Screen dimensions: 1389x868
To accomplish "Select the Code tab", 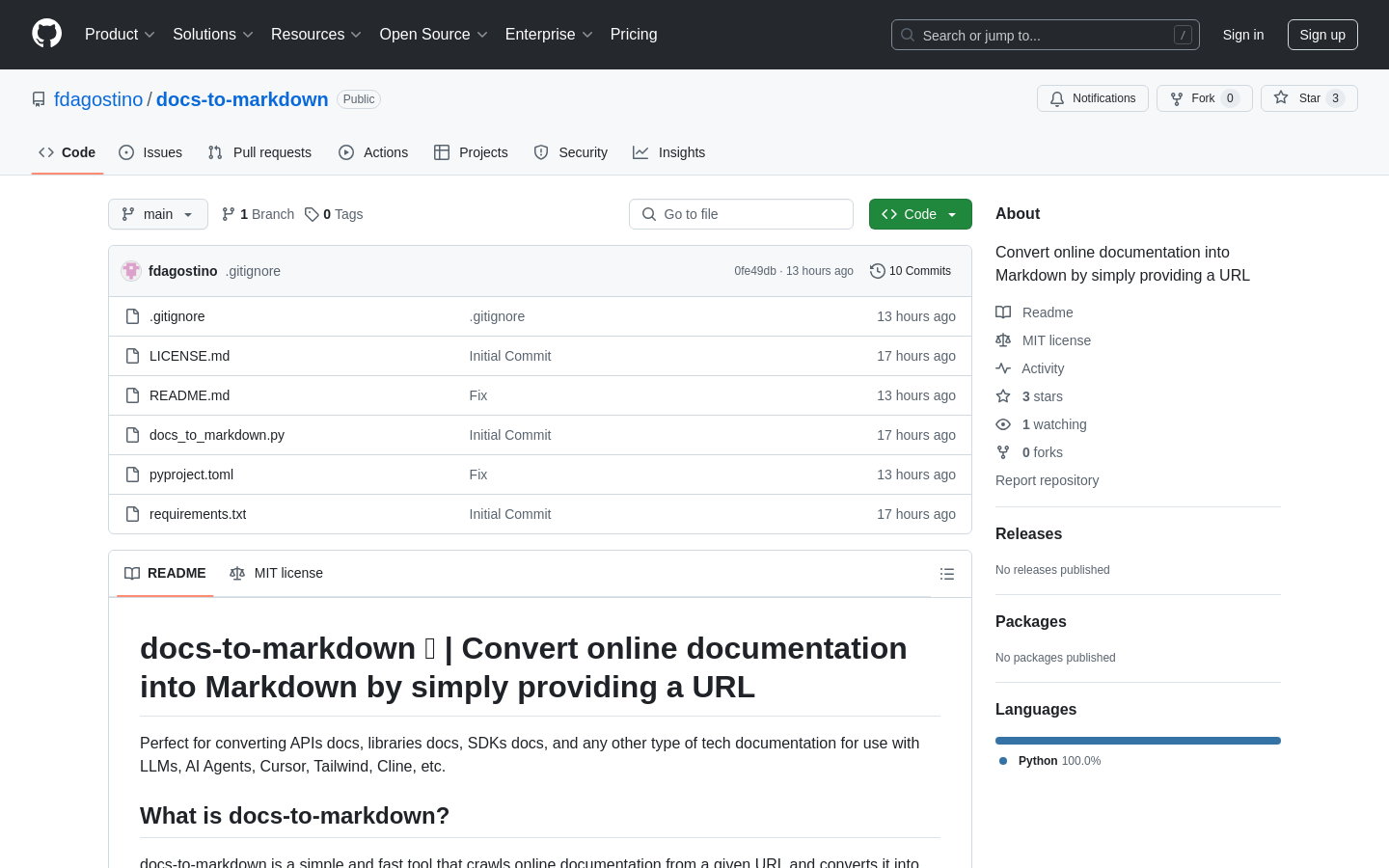I will tap(68, 152).
